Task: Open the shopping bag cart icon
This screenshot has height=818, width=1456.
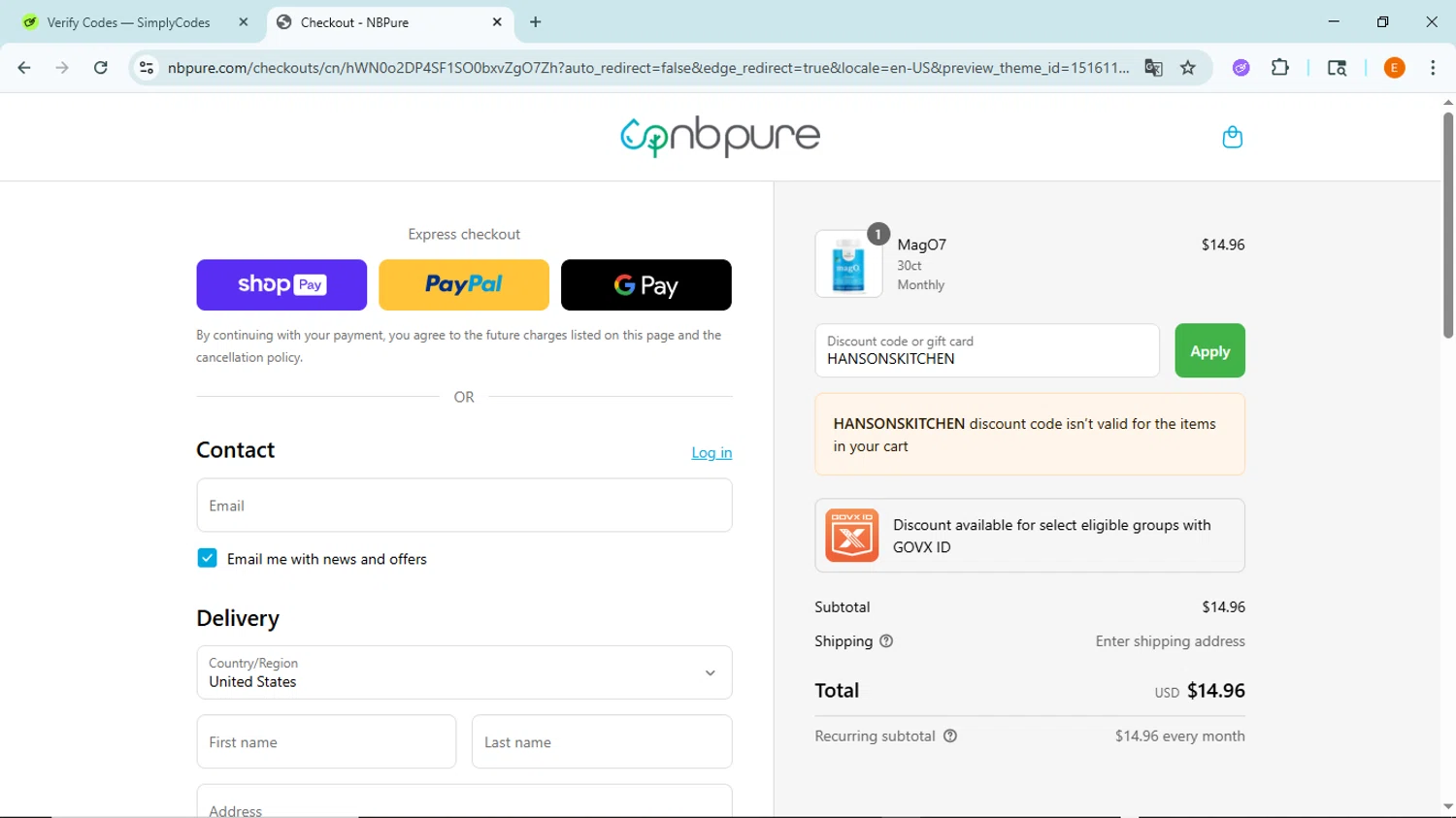Action: pos(1232,137)
